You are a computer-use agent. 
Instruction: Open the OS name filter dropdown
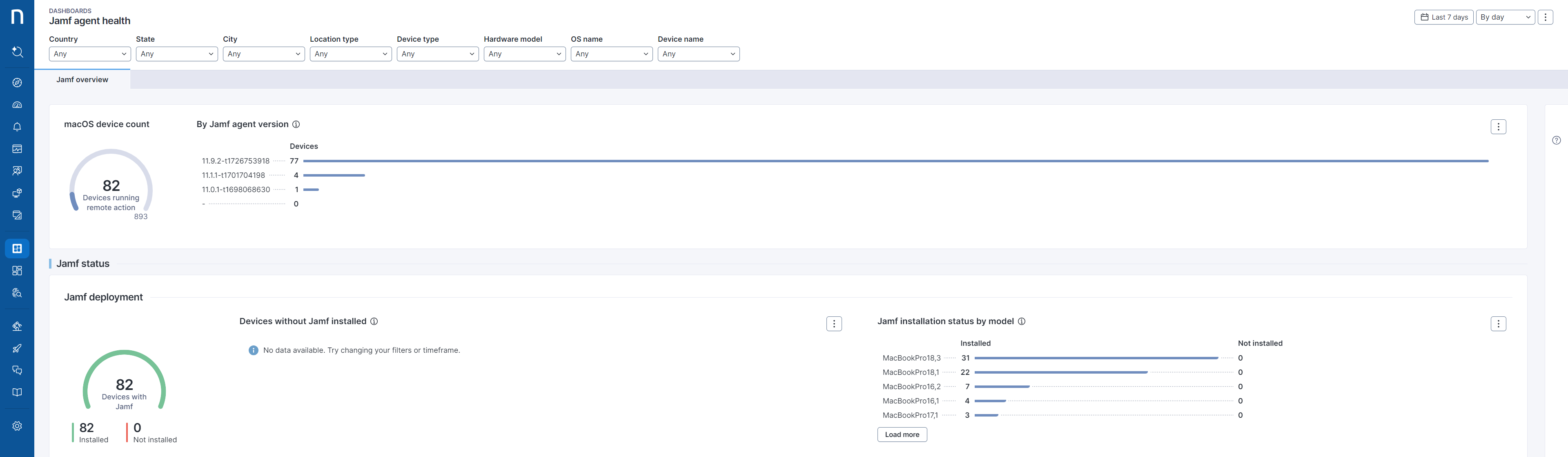tap(611, 54)
